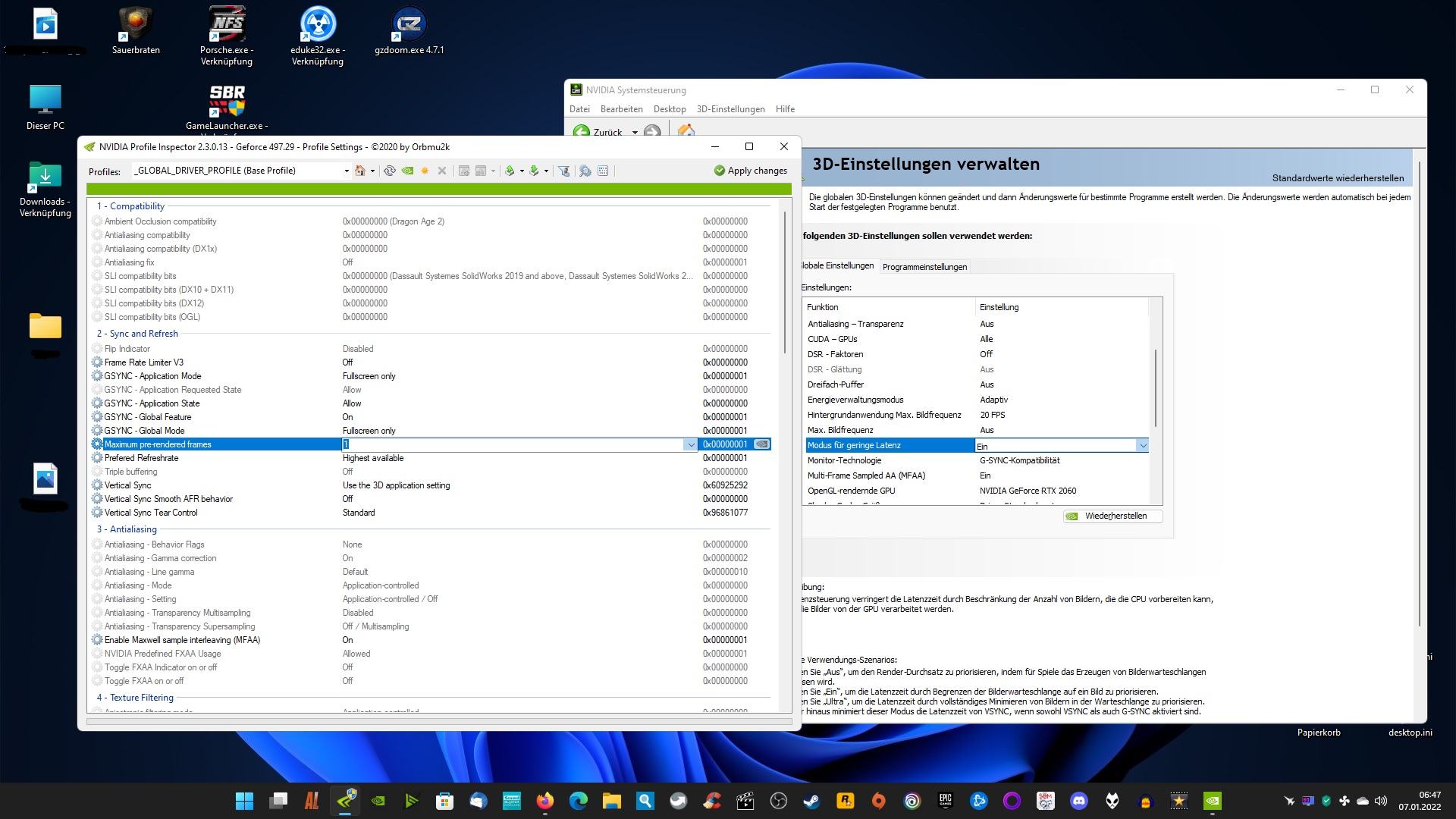This screenshot has height=819, width=1456.
Task: Open Sauerbraten desktop shortcut
Action: pos(136,30)
